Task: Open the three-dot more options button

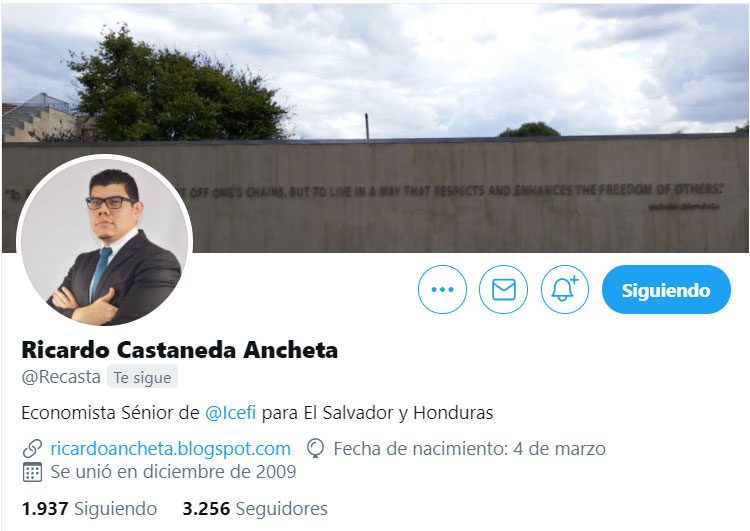Action: pyautogui.click(x=442, y=289)
